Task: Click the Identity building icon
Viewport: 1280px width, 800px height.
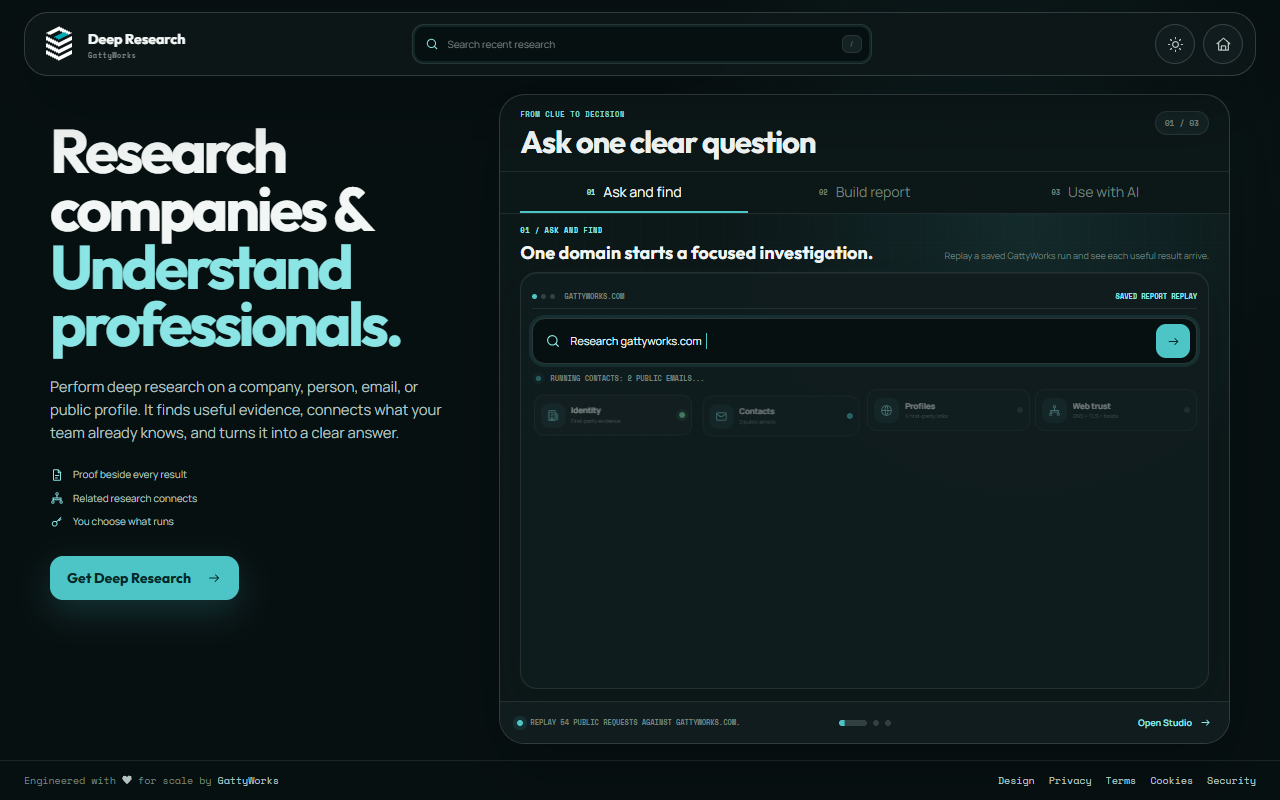Action: point(553,415)
